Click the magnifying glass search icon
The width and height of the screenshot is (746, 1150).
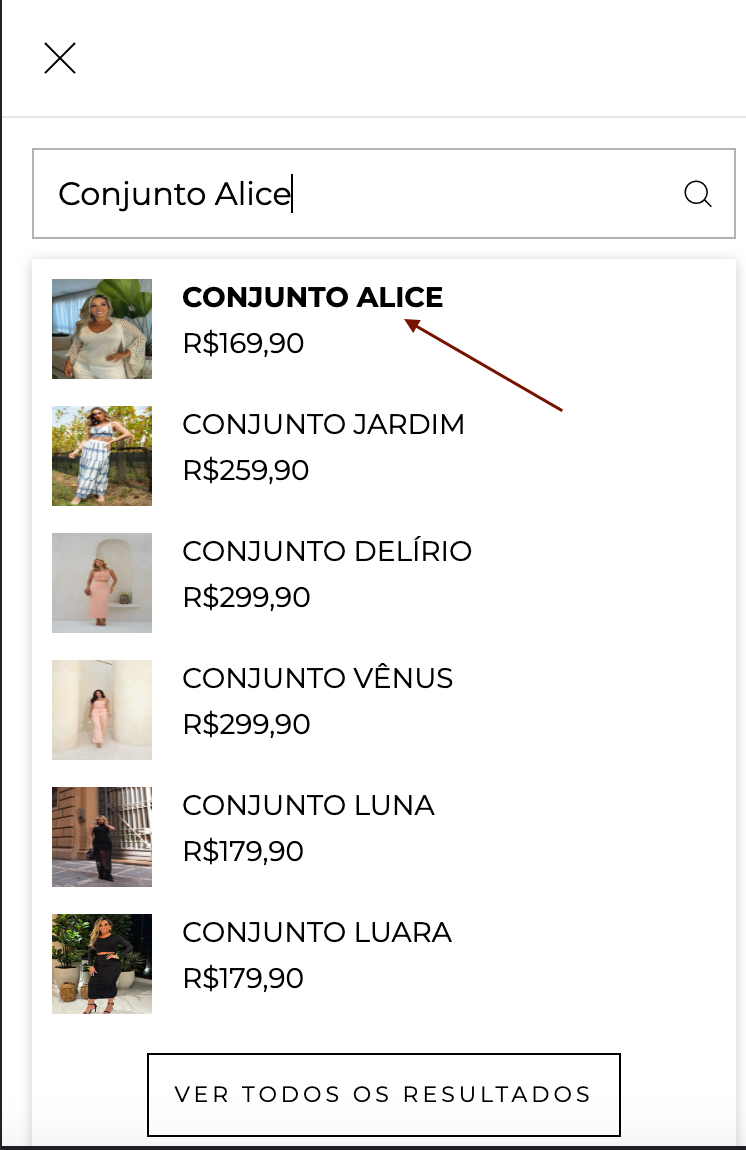[697, 194]
